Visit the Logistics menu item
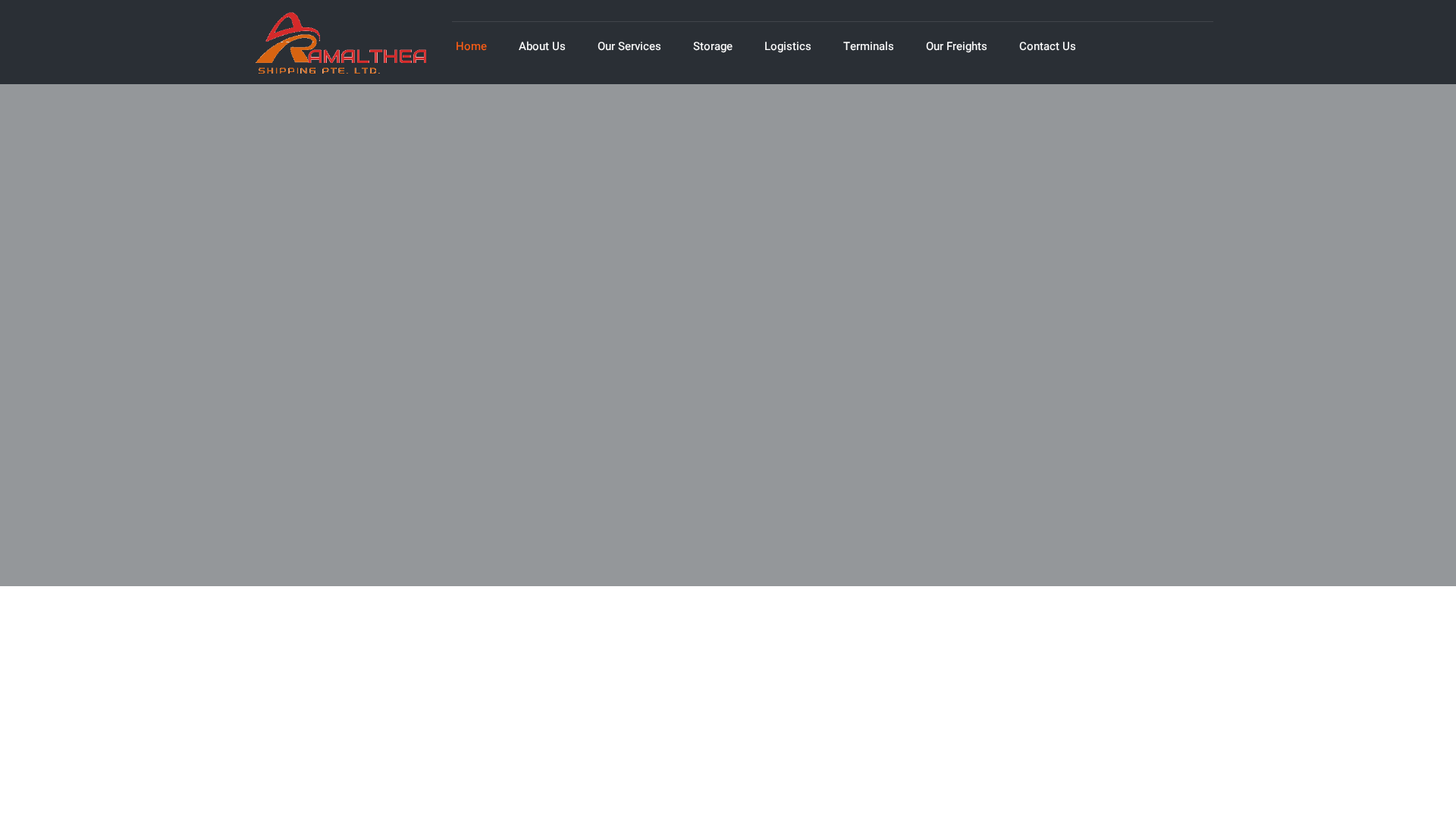1456x819 pixels. pos(787,46)
